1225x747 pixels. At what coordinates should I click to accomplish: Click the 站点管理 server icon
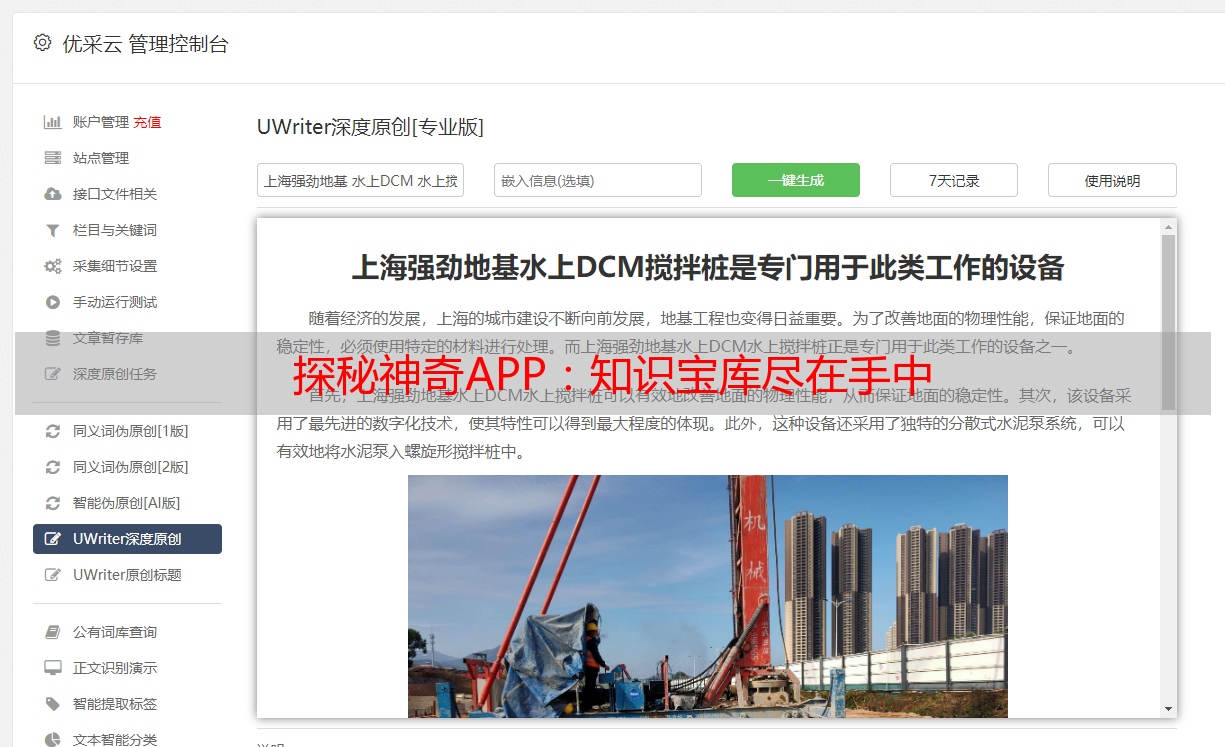53,158
